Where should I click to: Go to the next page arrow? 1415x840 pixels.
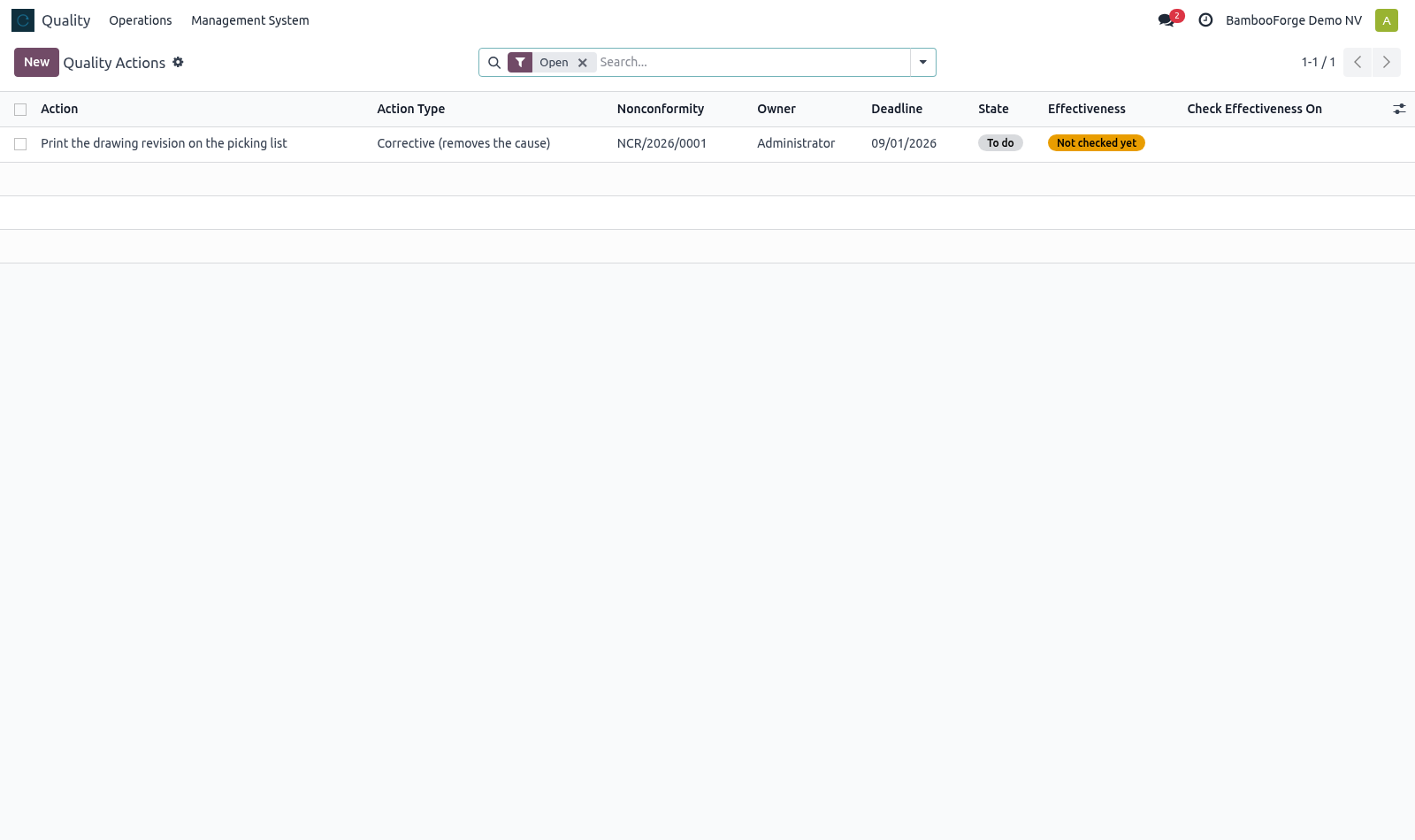(x=1387, y=62)
